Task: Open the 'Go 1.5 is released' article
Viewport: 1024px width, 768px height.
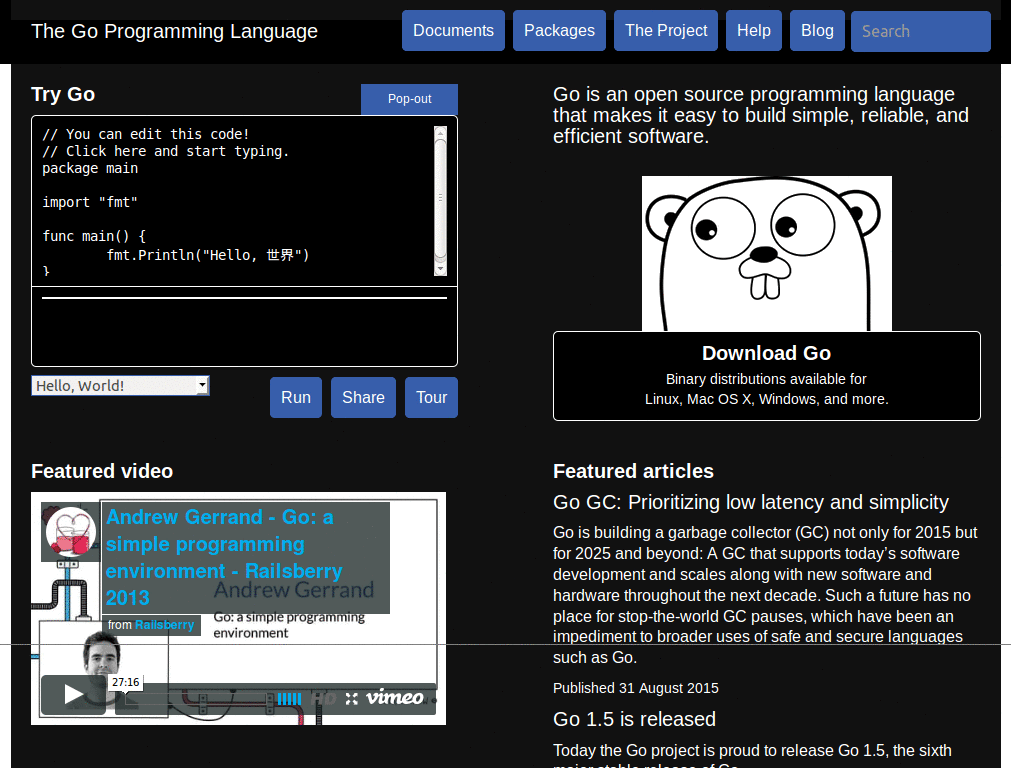Action: point(634,719)
